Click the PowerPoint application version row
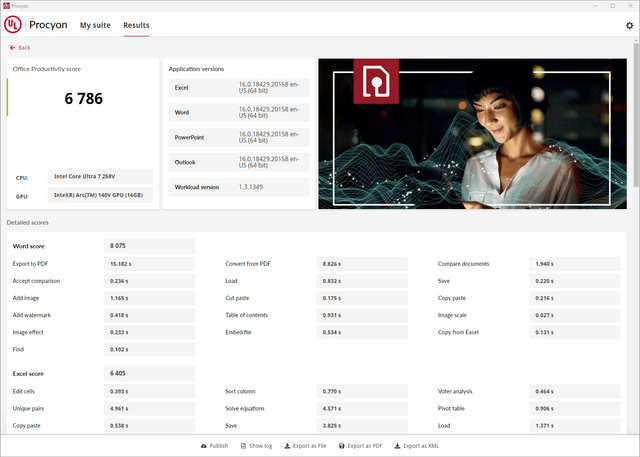 [239, 138]
